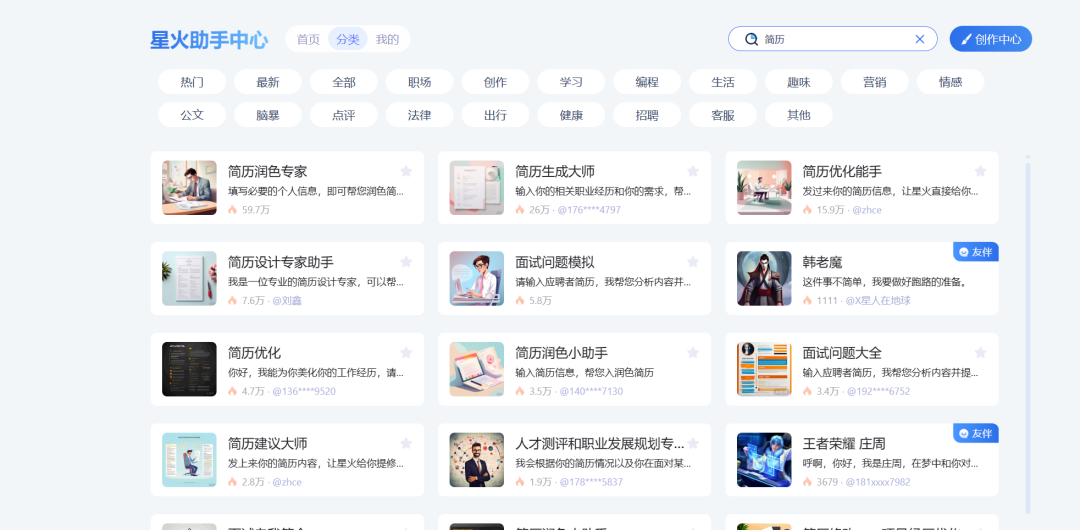1080x530 pixels.
Task: Open 简历生成大师 avatar thumbnail
Action: [x=477, y=187]
